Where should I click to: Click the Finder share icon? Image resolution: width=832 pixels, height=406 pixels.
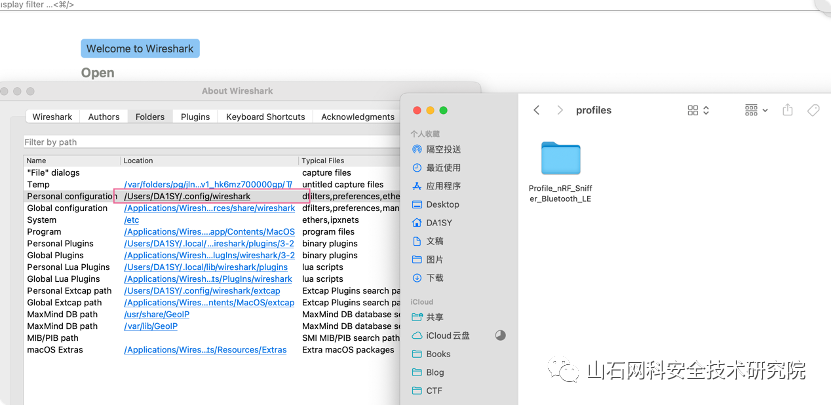pos(787,110)
